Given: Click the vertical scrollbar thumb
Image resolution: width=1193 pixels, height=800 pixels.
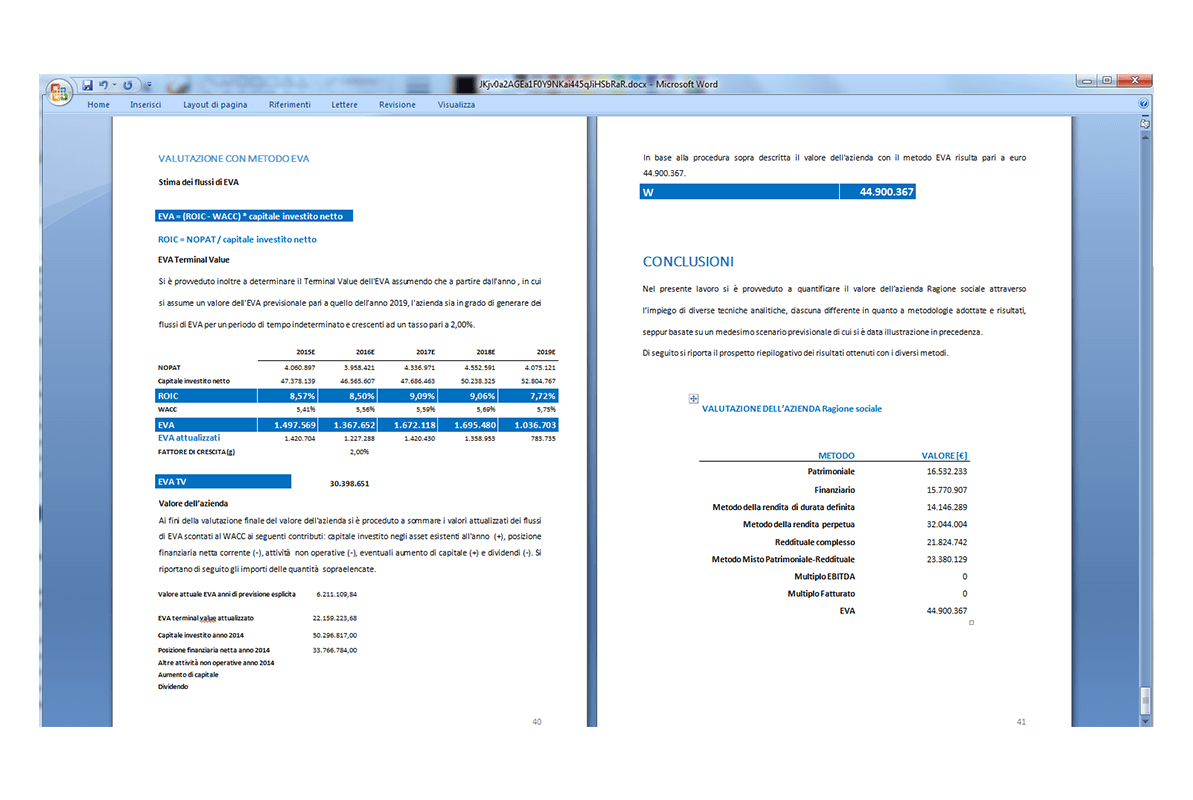Looking at the screenshot, I should click(1145, 700).
